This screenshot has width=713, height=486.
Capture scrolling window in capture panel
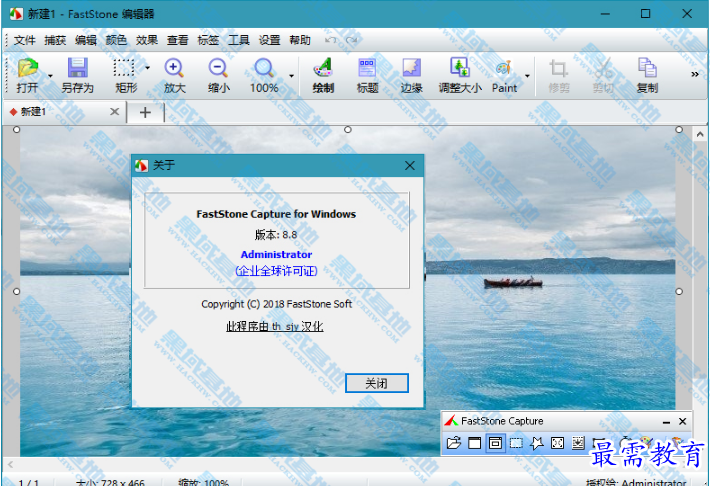(578, 442)
